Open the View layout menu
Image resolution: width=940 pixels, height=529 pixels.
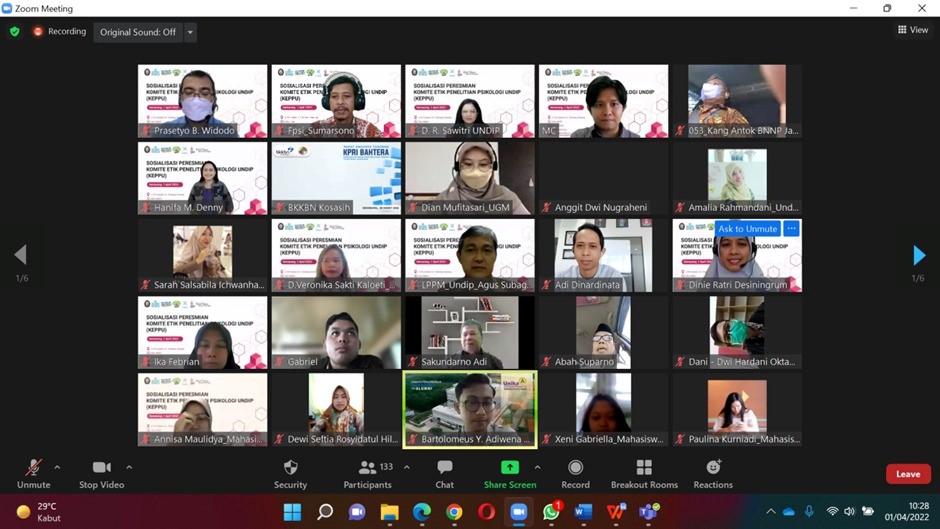pyautogui.click(x=913, y=30)
